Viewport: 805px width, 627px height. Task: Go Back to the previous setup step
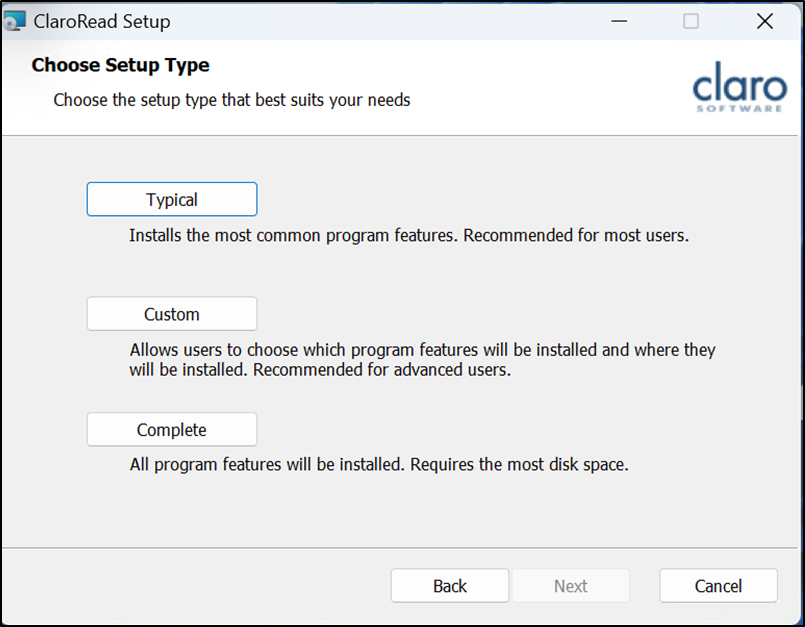point(450,586)
